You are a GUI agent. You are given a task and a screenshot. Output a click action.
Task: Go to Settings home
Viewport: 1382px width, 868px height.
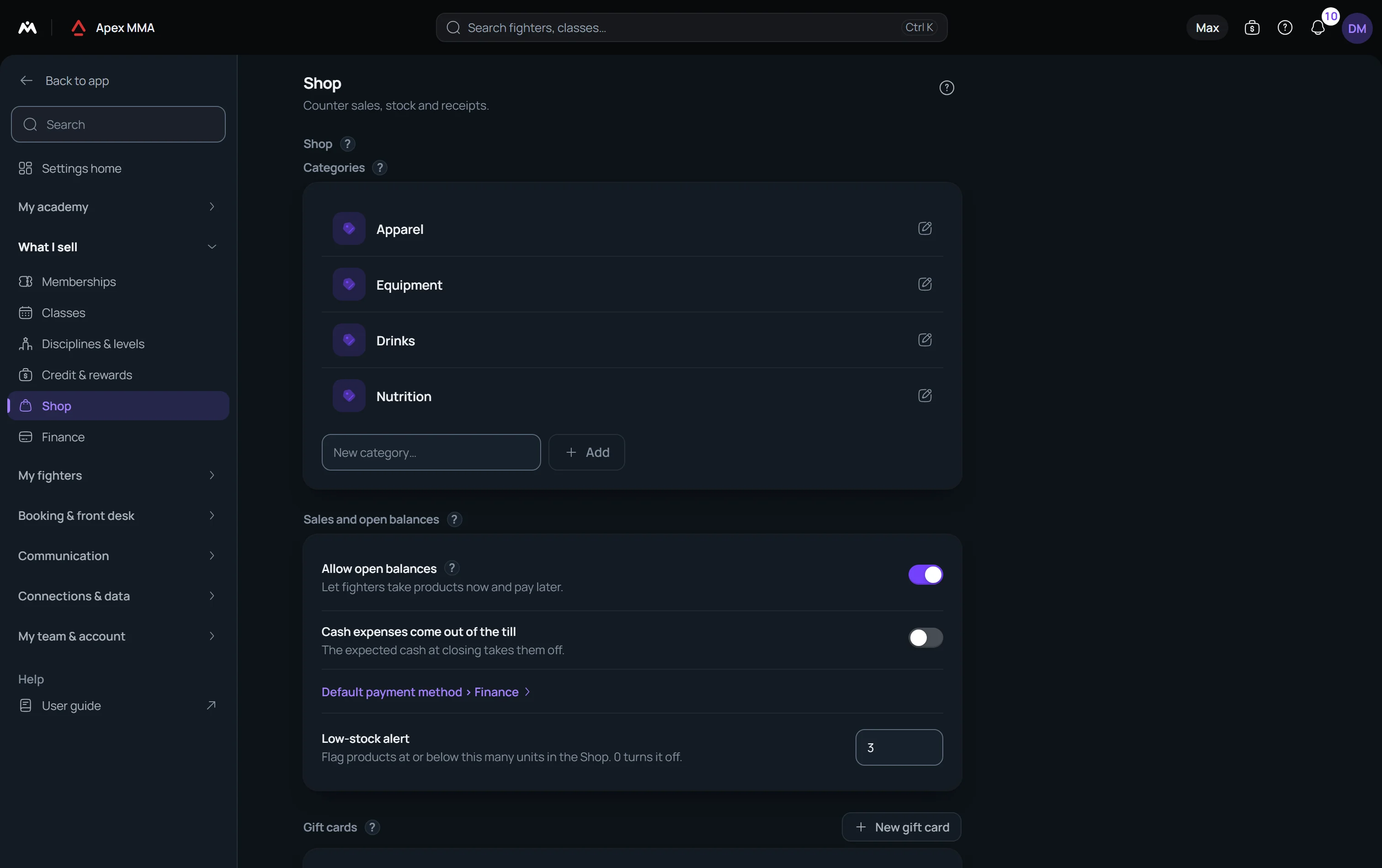118,168
